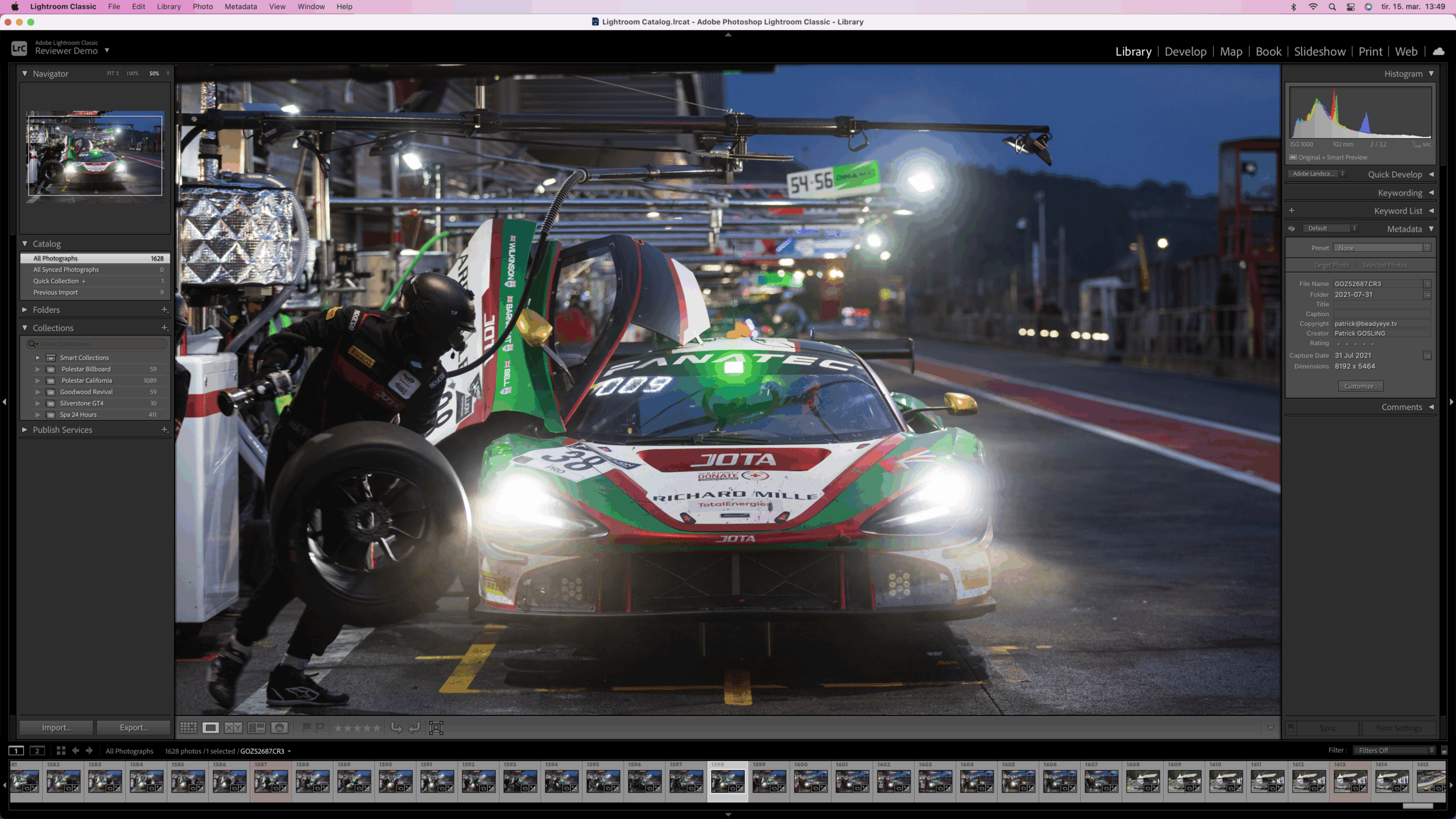This screenshot has height=819, width=1456.
Task: Open People view face icon
Action: coord(279,727)
